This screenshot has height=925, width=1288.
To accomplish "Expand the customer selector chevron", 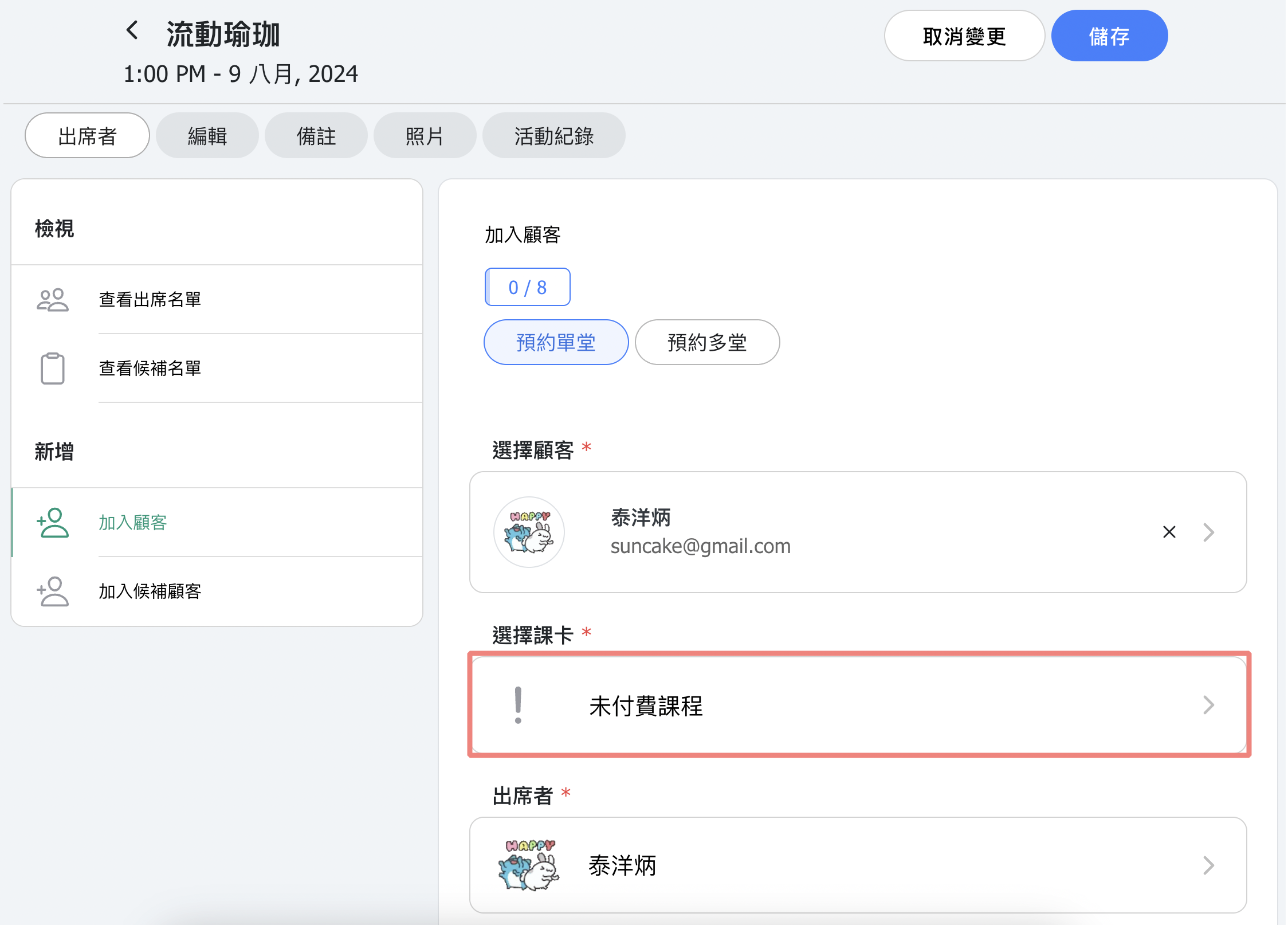I will 1209,532.
